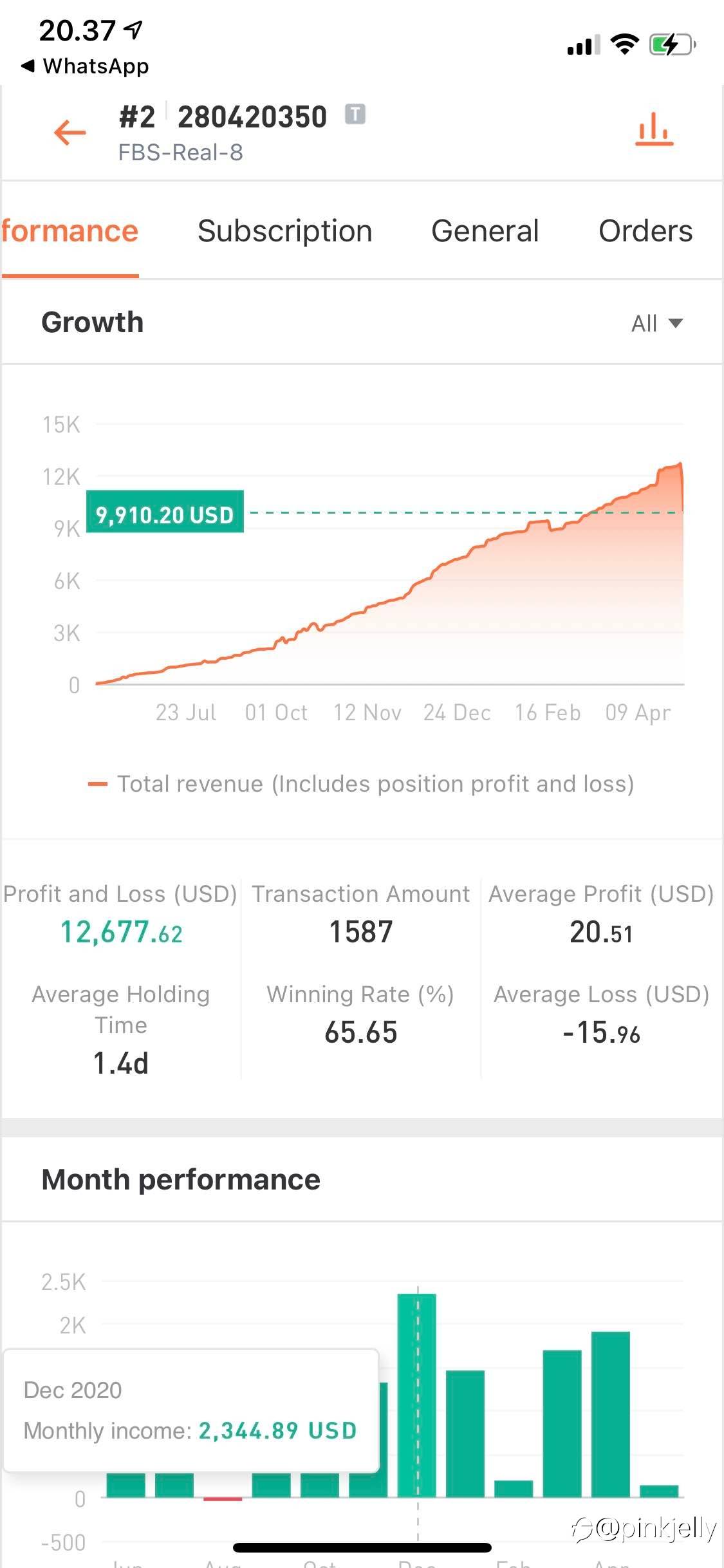
Task: Tap the Profit and Loss value 12,677.62
Action: click(x=121, y=932)
